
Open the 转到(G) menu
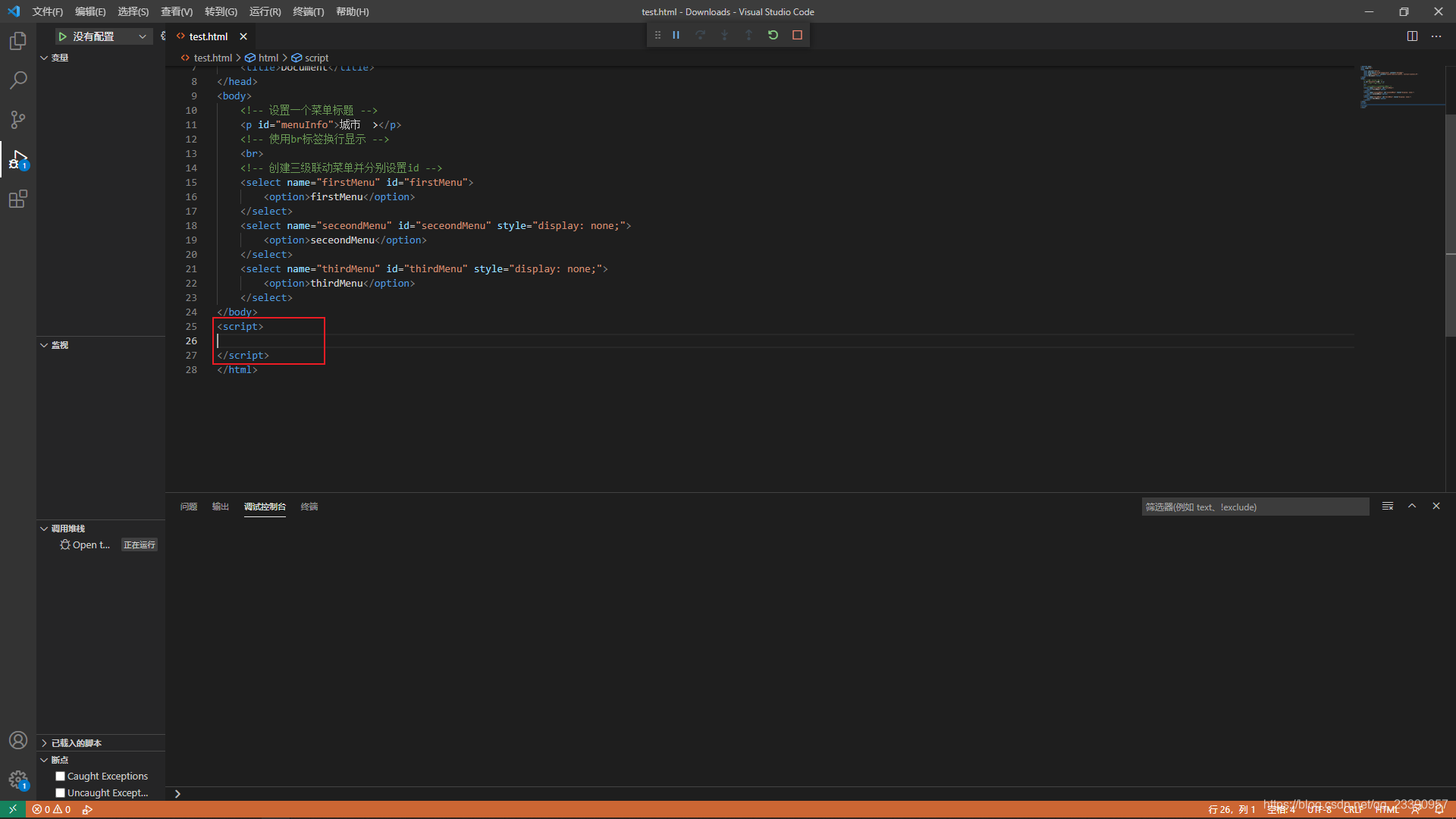tap(221, 11)
